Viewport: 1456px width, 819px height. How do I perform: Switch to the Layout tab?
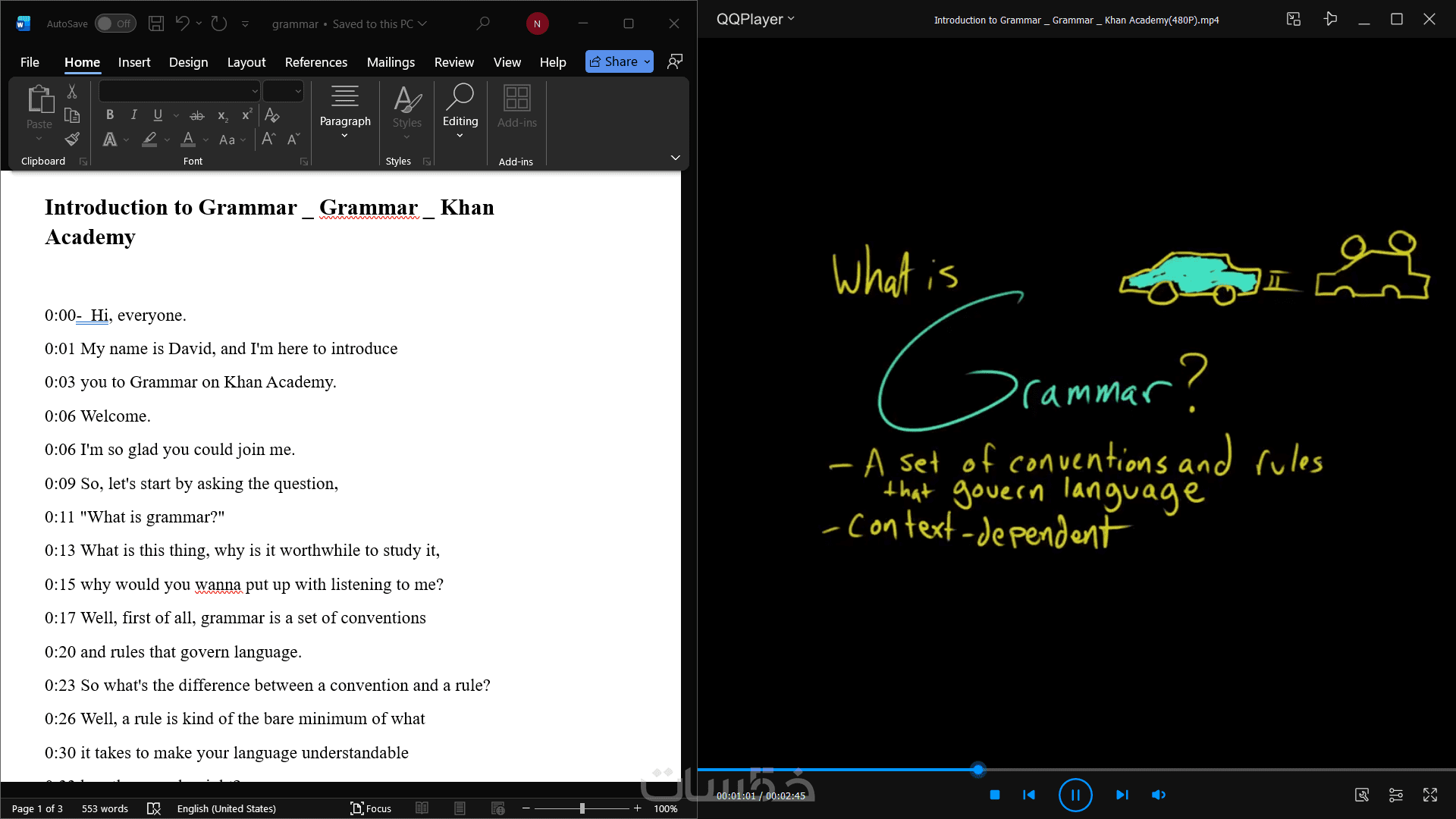point(246,62)
